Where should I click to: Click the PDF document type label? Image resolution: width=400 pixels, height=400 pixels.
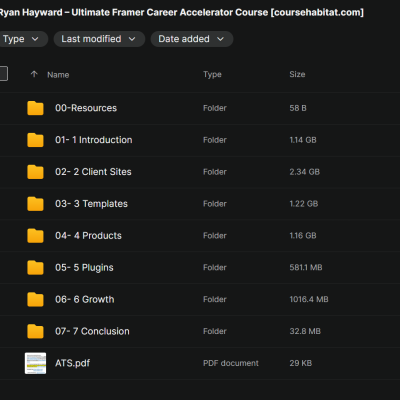[231, 363]
